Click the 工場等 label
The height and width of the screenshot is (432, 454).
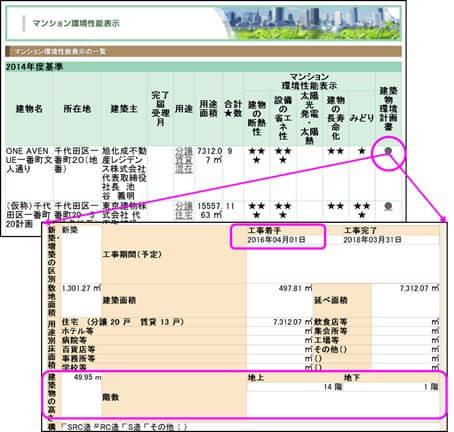click(326, 340)
